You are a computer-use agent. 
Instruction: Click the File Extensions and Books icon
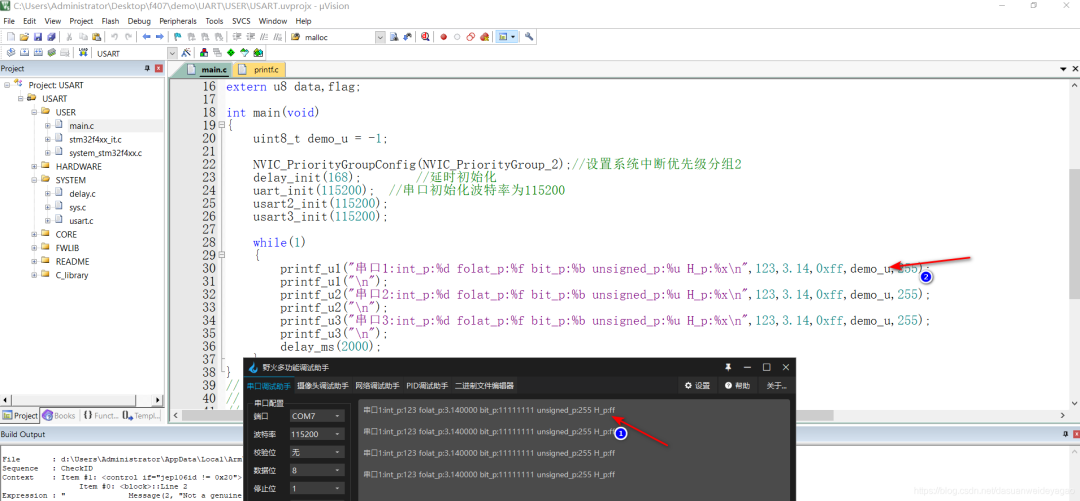[204, 53]
